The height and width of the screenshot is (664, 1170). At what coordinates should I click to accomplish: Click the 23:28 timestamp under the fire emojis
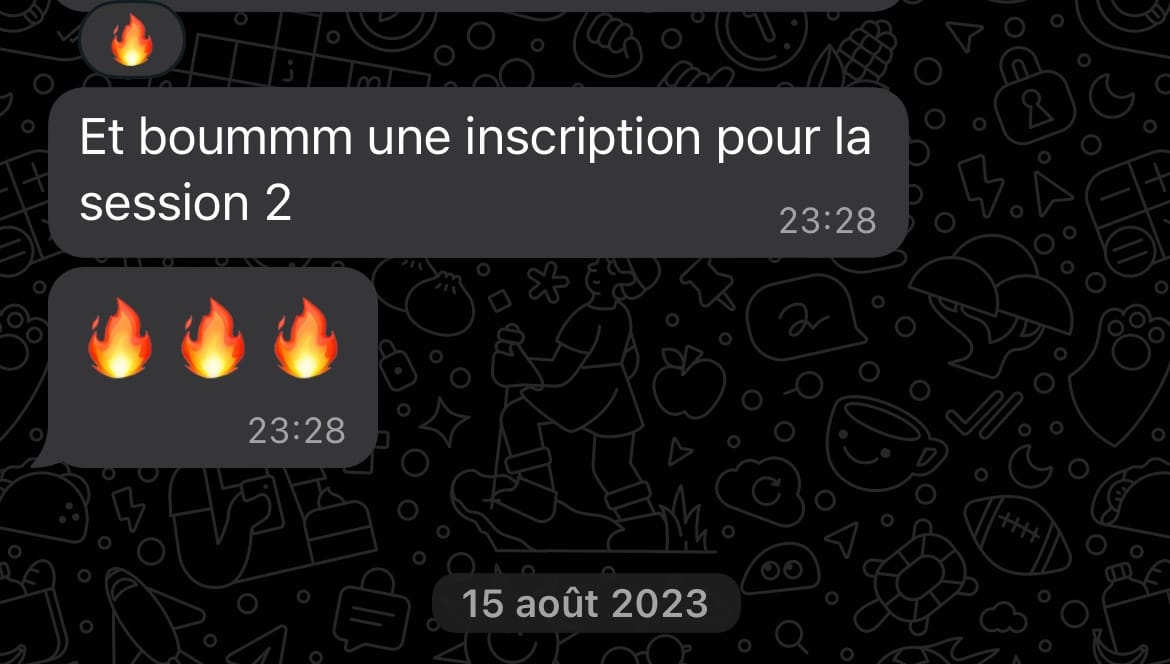[296, 430]
